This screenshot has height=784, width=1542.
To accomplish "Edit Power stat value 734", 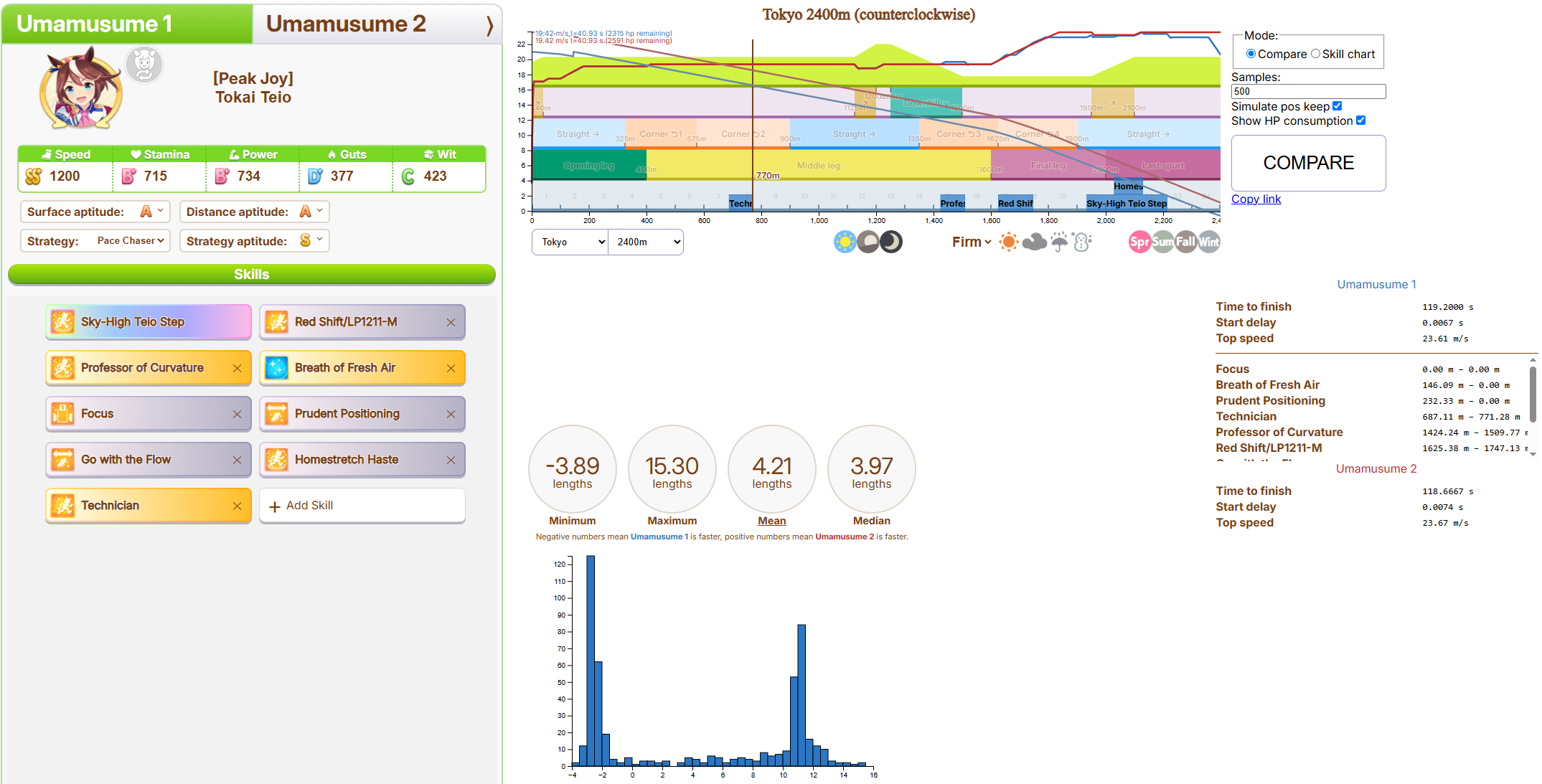I will coord(253,176).
